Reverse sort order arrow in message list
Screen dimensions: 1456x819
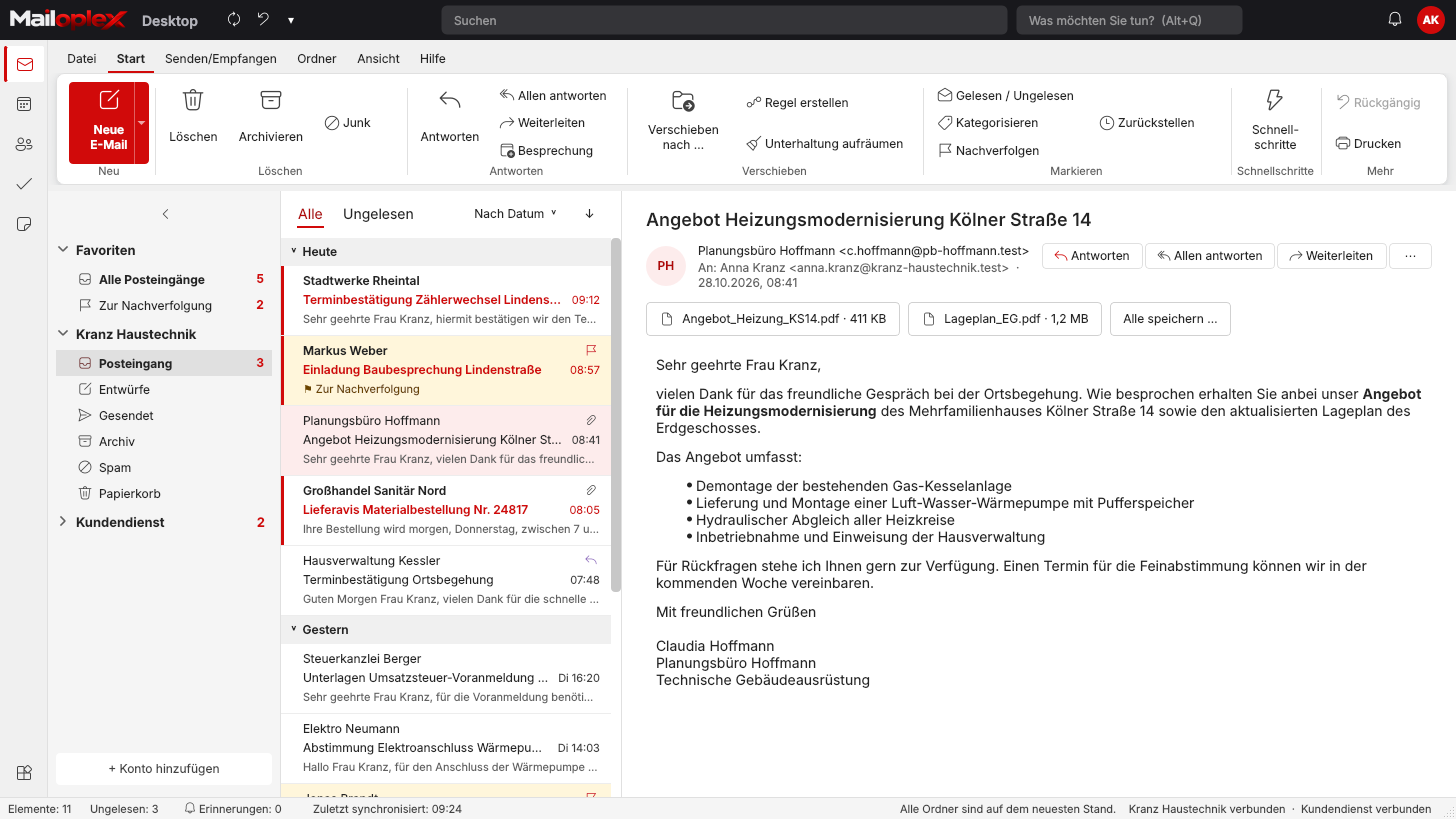click(x=589, y=214)
